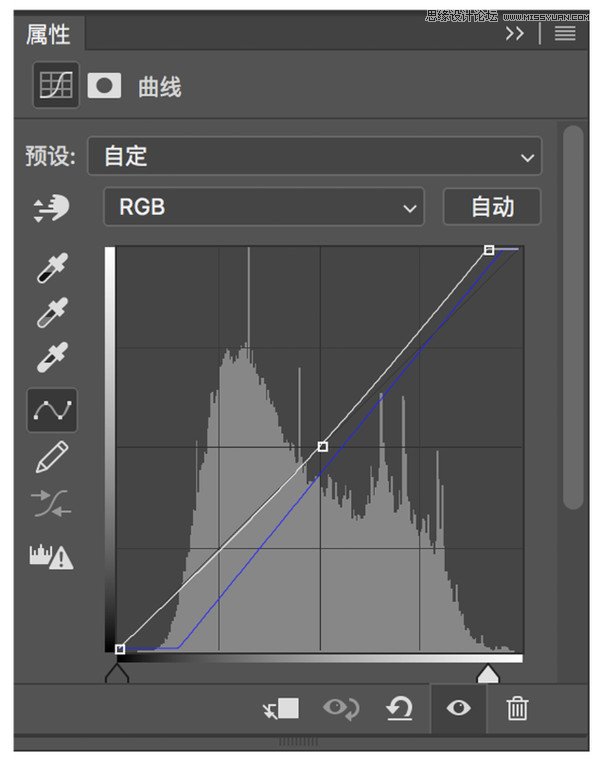Pick the black point eyedropper
This screenshot has height=761, width=600.
(52, 267)
